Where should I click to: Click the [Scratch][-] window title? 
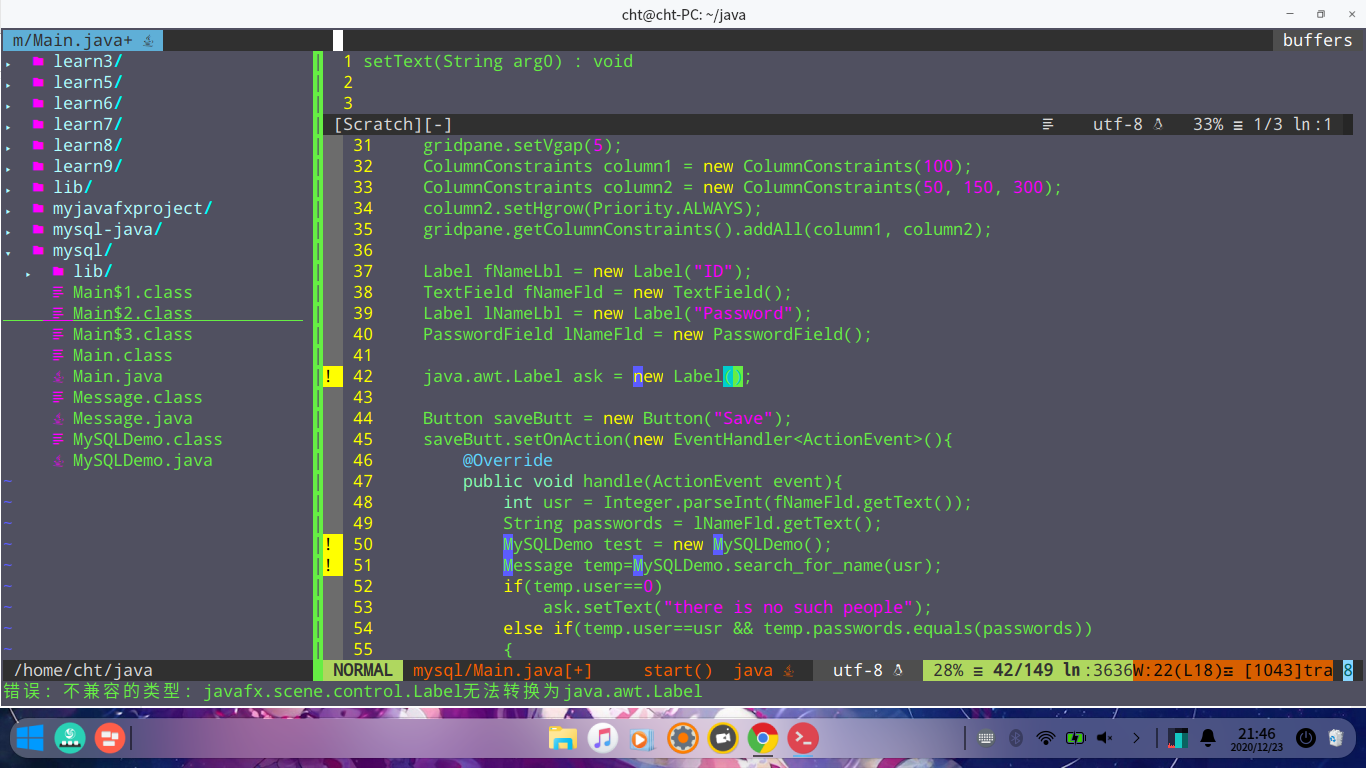click(x=390, y=124)
